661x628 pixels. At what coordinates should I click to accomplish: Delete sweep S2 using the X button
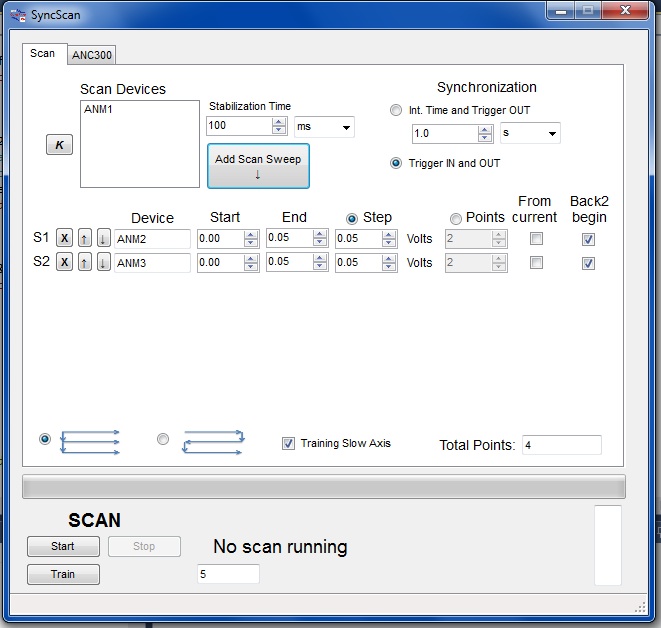(64, 262)
